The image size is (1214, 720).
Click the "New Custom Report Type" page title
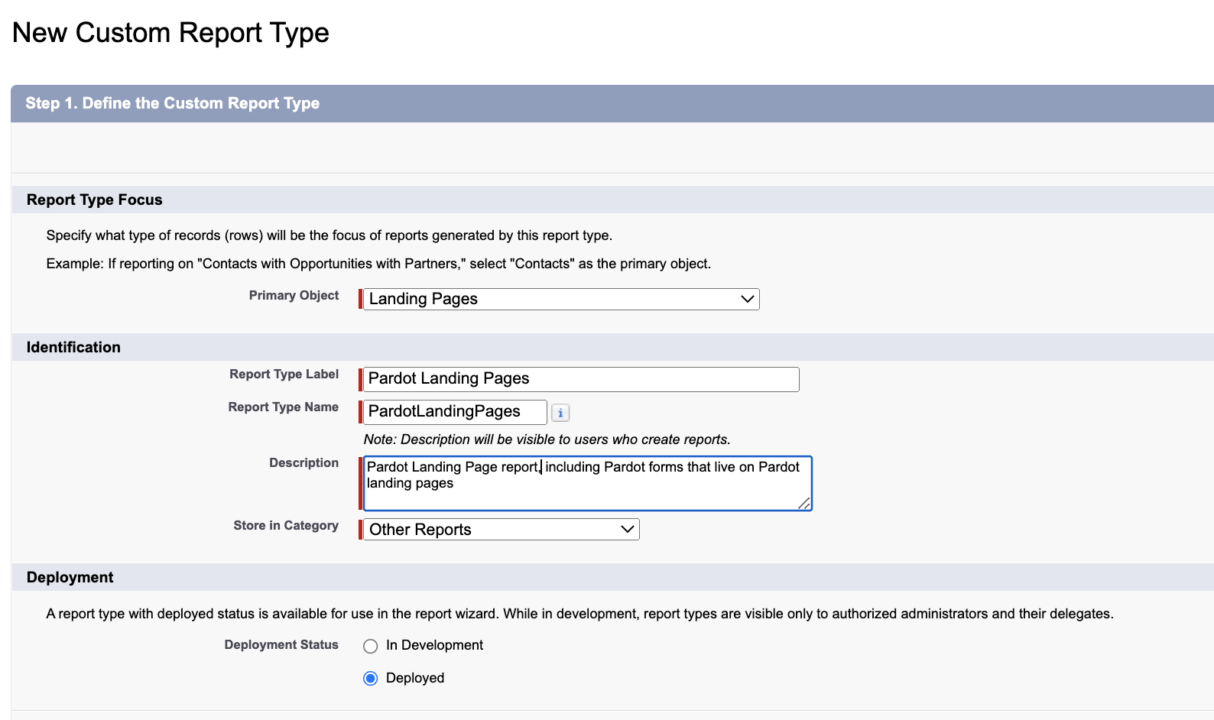click(x=170, y=32)
